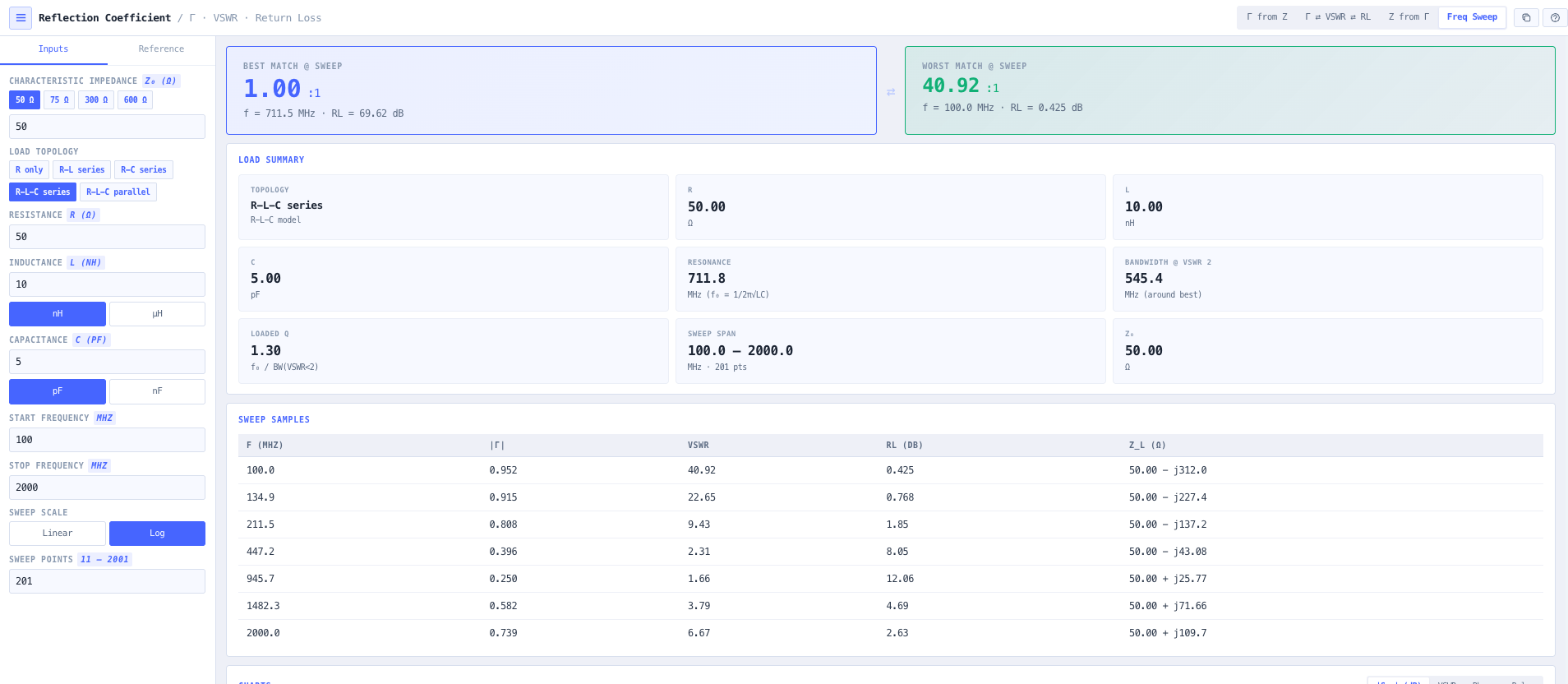Choose the 600 Ω impedance preset
This screenshot has height=684, width=1568.
coord(136,100)
